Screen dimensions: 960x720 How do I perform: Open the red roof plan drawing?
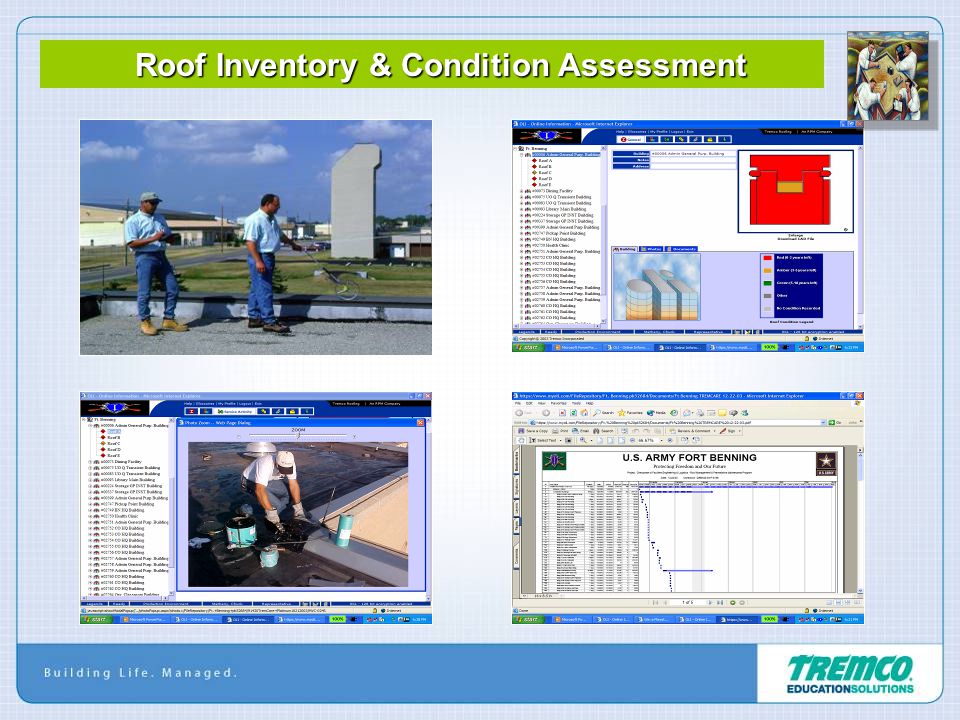tap(791, 190)
